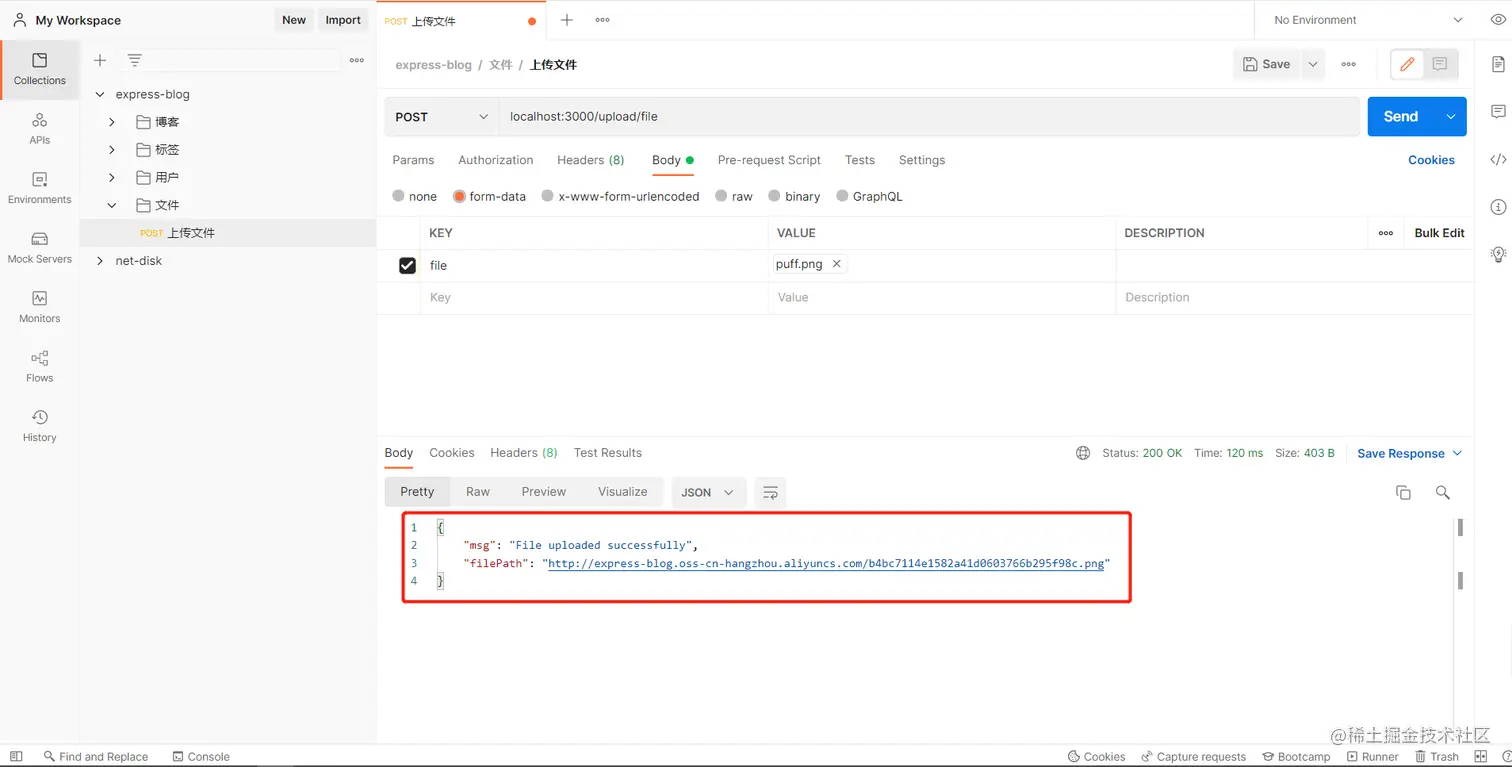Open Bulk Edit for form-data

1439,233
